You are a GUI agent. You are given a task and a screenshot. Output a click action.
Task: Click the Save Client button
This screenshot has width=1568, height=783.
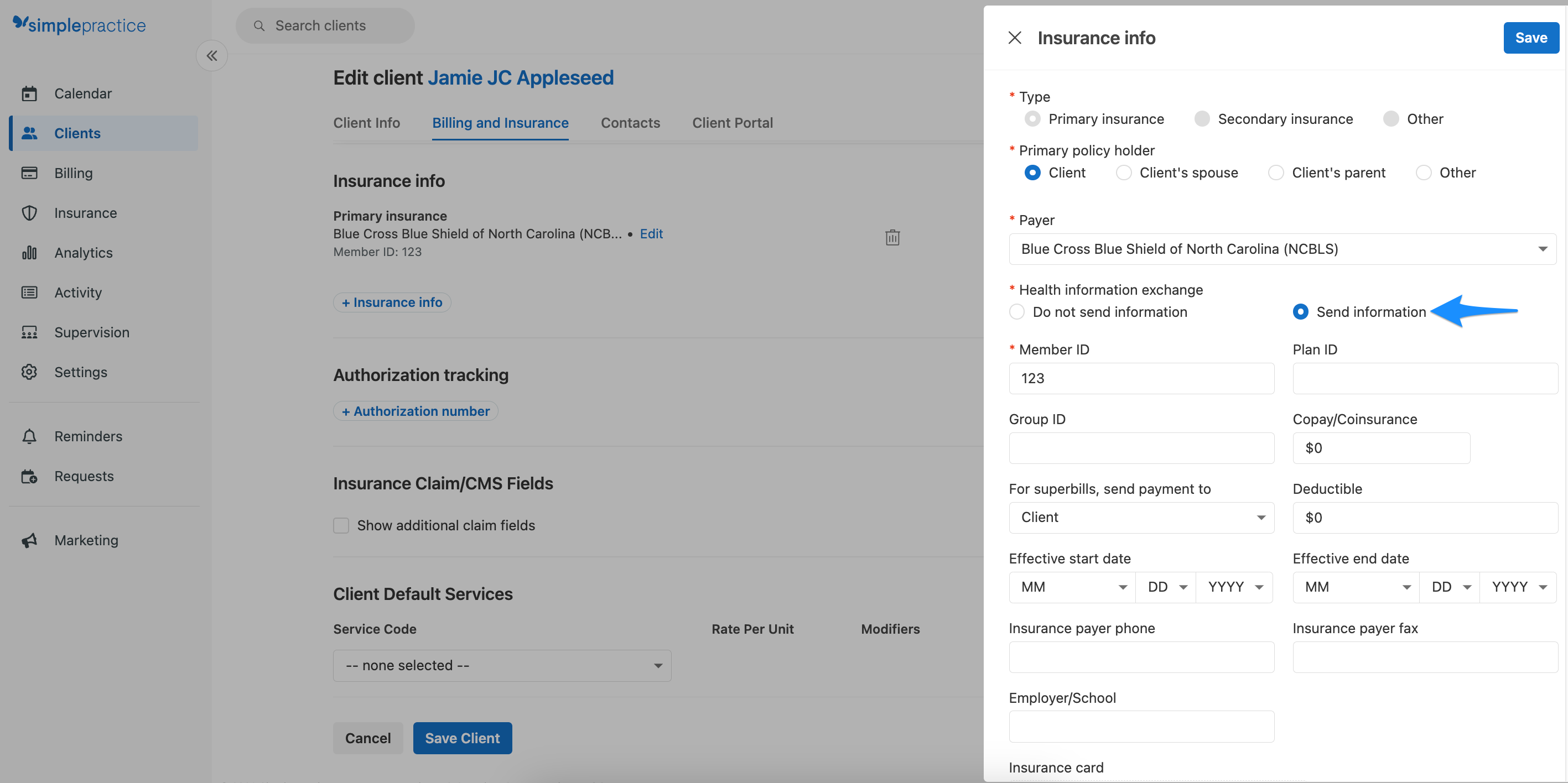pos(463,738)
